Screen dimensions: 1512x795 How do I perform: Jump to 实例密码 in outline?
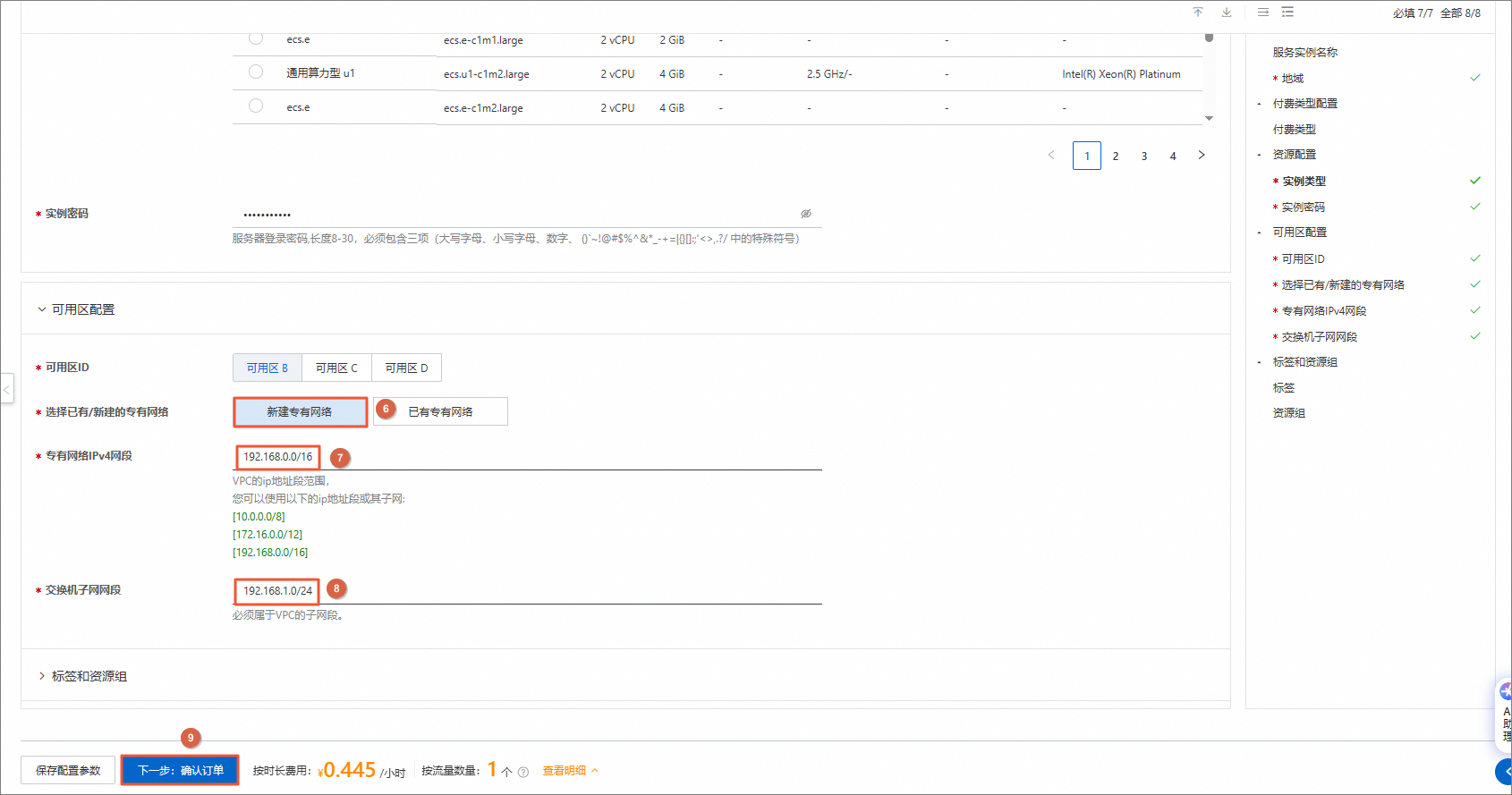coord(1304,207)
